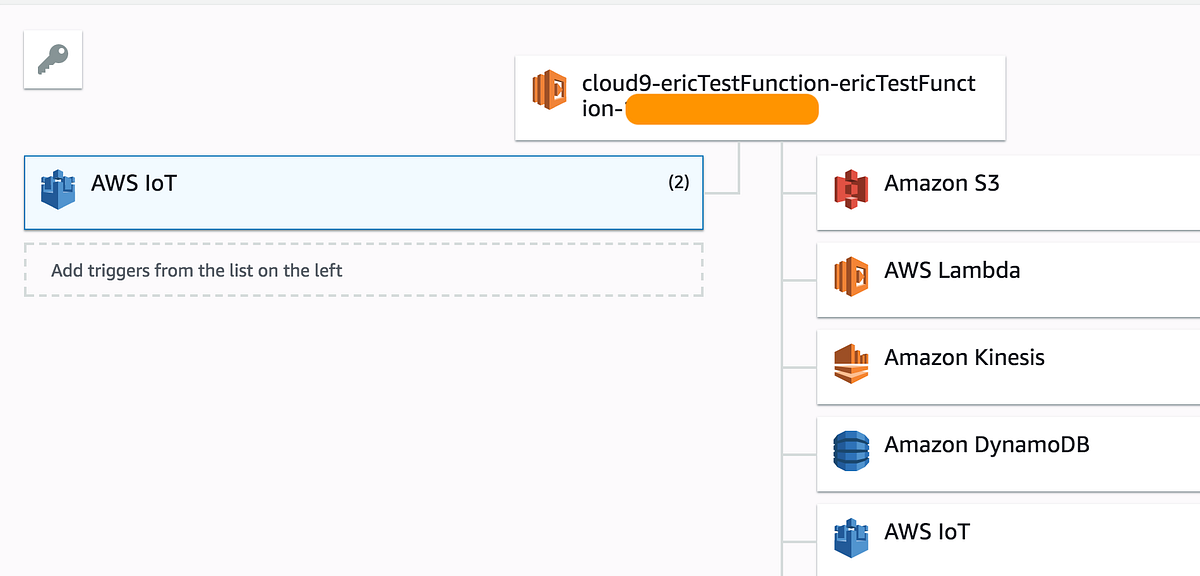This screenshot has width=1200, height=576.
Task: Select the cloud9-ericTestFunction Lambda node
Action: point(760,96)
